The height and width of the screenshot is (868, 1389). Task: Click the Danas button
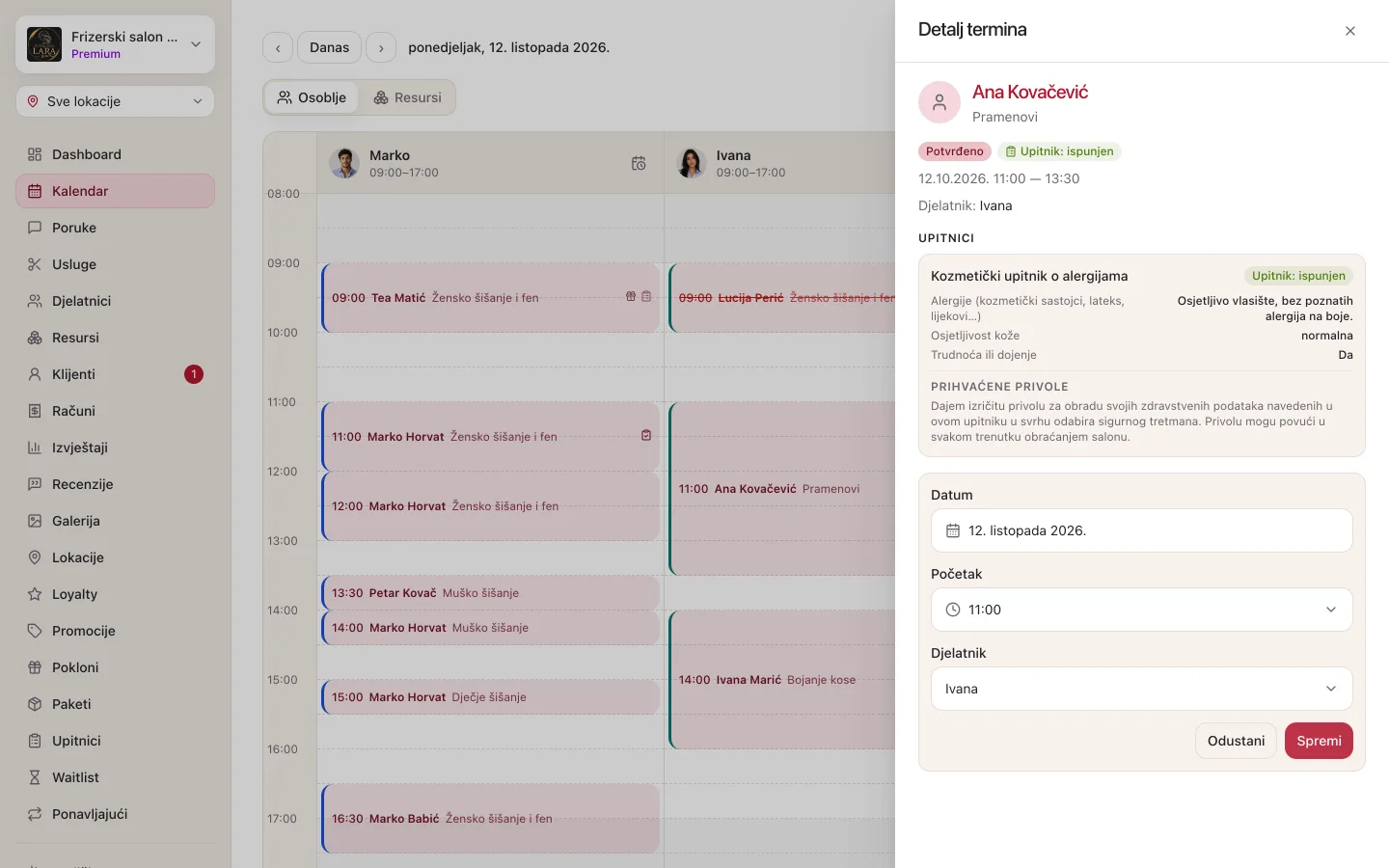pos(330,47)
